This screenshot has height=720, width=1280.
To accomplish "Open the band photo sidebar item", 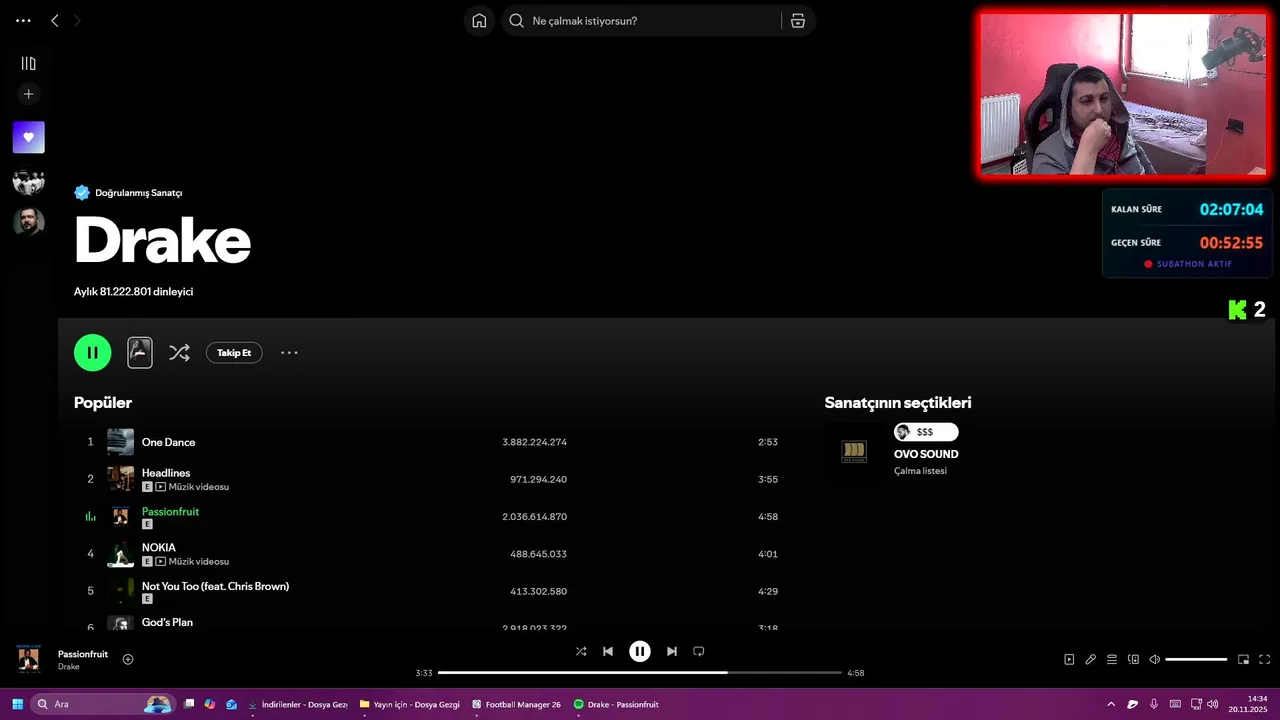I will click(28, 181).
